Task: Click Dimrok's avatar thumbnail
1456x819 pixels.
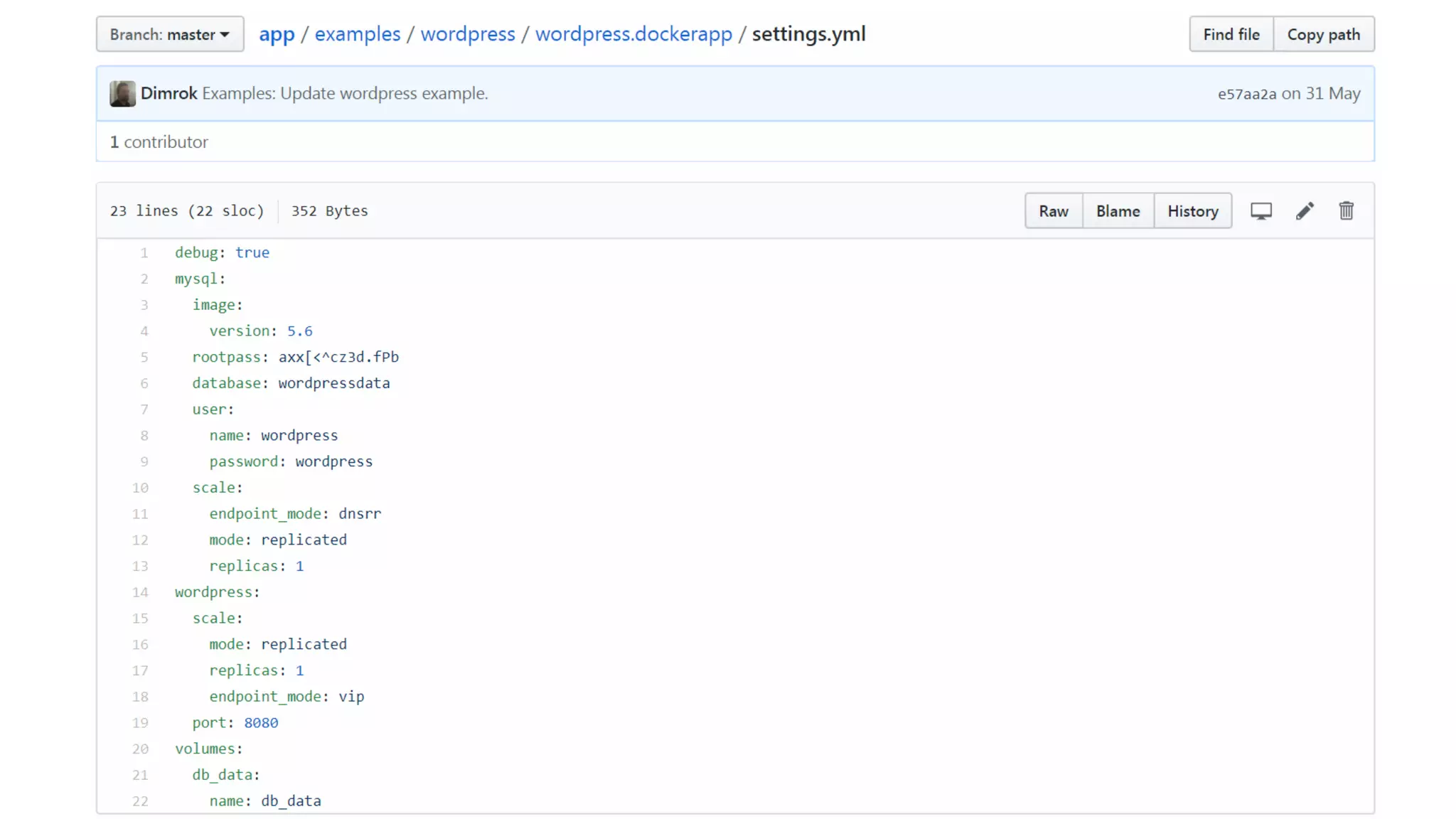Action: pyautogui.click(x=122, y=94)
